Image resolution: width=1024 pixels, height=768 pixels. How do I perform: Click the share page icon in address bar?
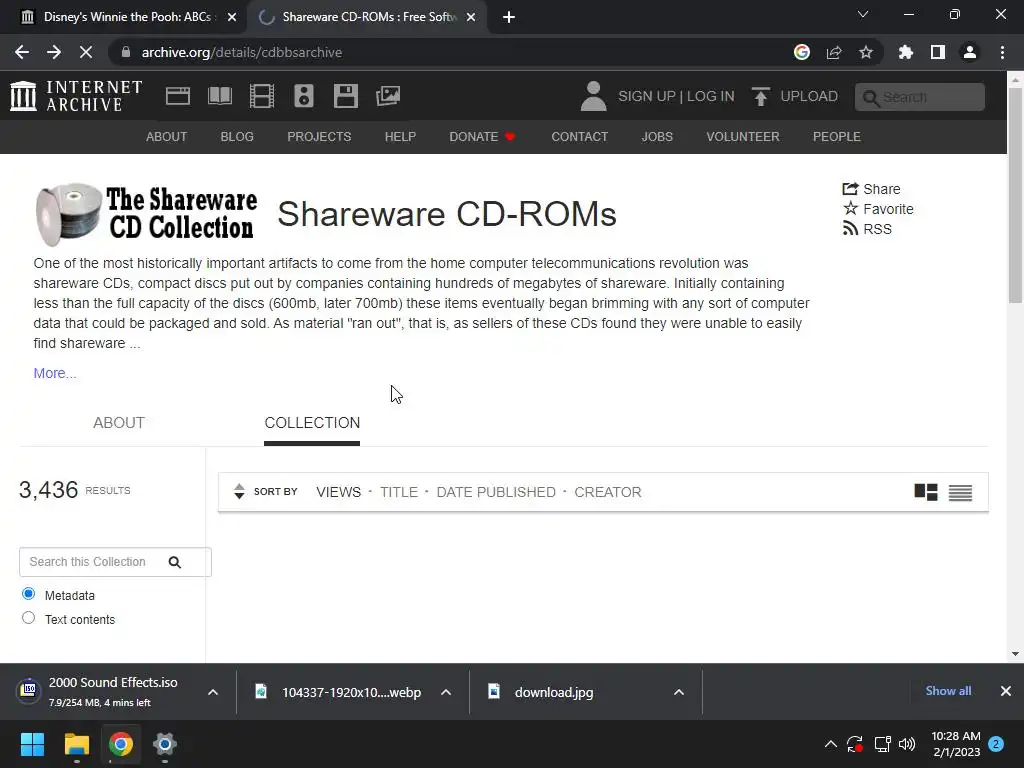834,52
